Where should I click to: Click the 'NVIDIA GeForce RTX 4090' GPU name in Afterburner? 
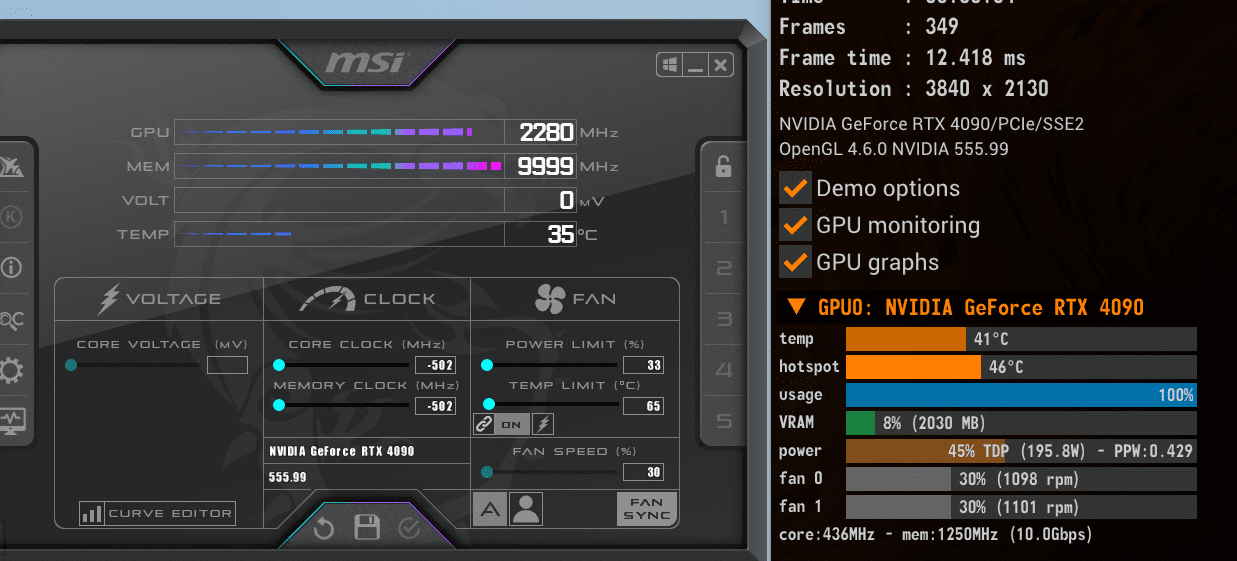[342, 451]
